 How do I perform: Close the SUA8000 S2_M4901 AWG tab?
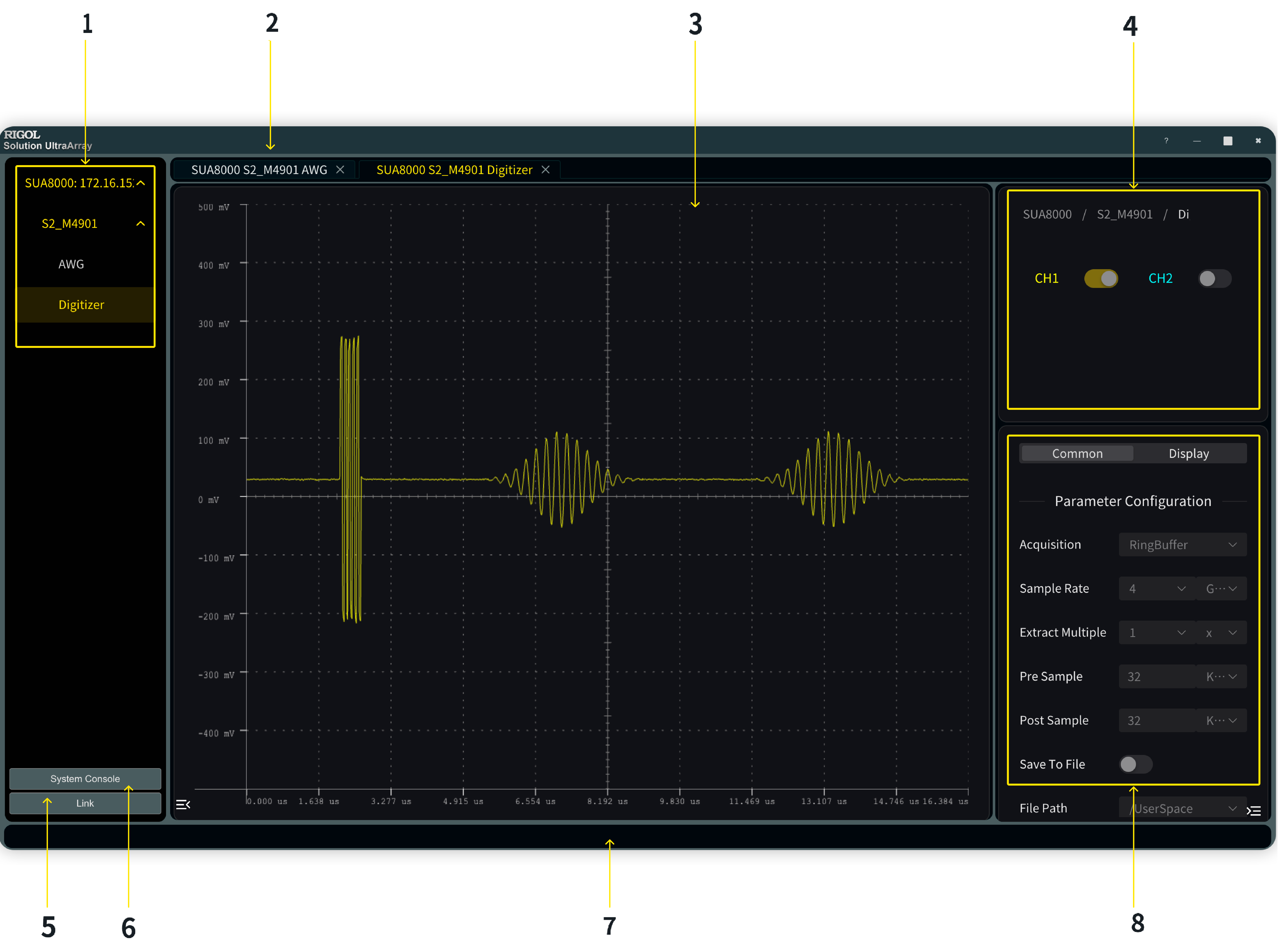tap(340, 170)
